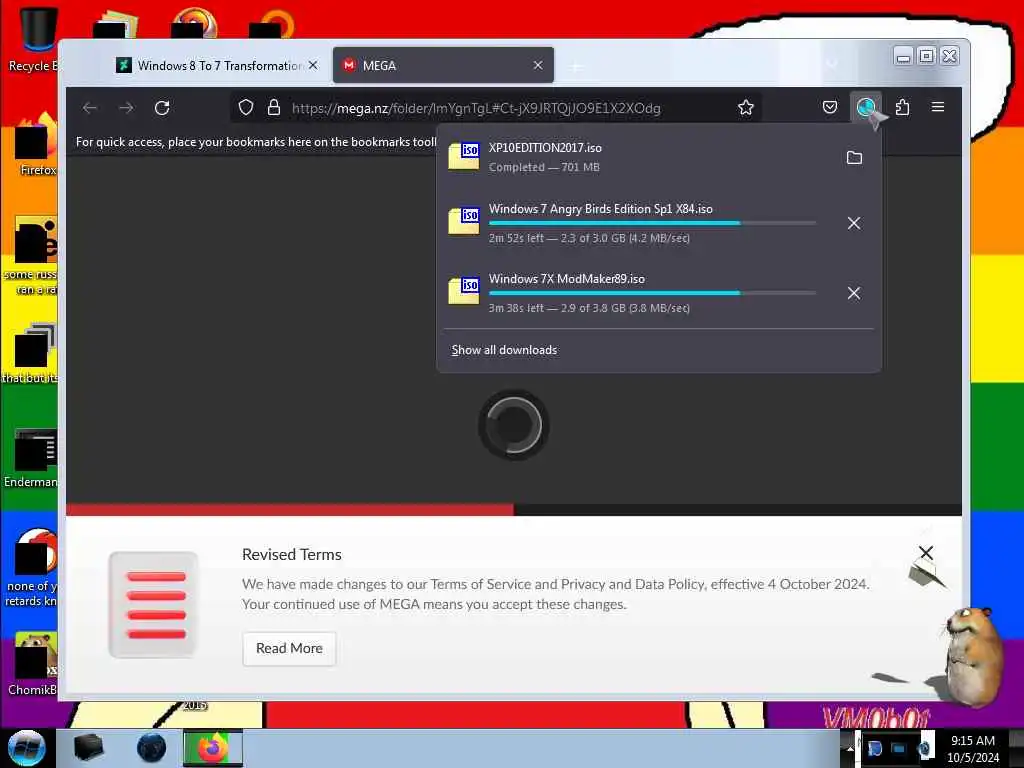
Task: Click the XP10EDITION2017.iso file icon
Action: point(464,156)
